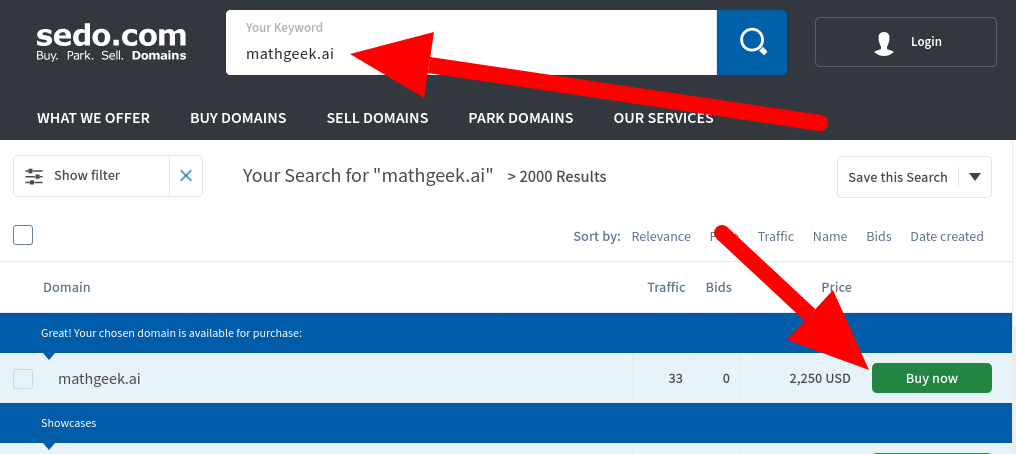Click the traffic value 33
Image resolution: width=1016 pixels, height=454 pixels.
pos(675,378)
